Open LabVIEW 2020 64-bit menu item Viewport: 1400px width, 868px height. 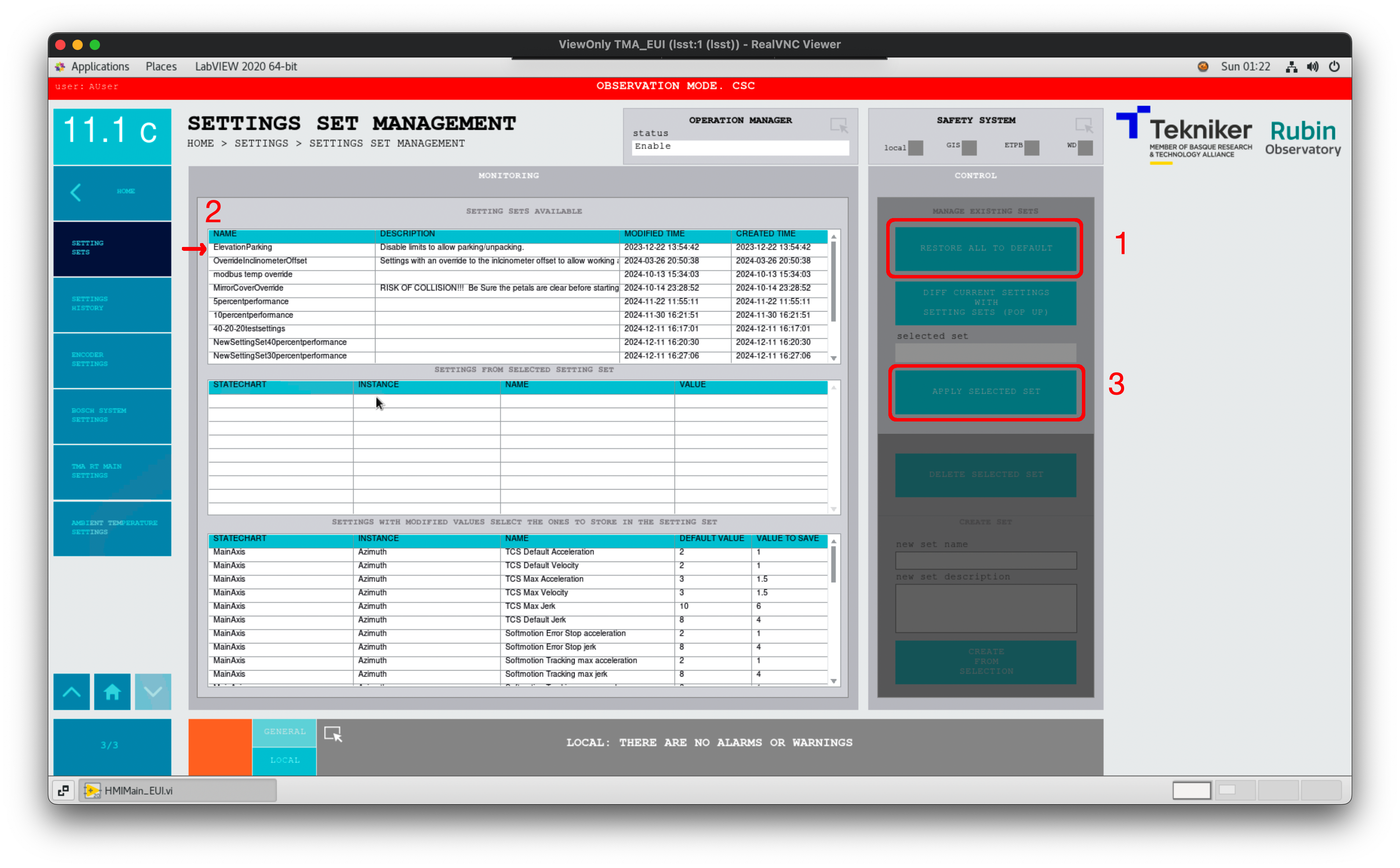coord(246,67)
